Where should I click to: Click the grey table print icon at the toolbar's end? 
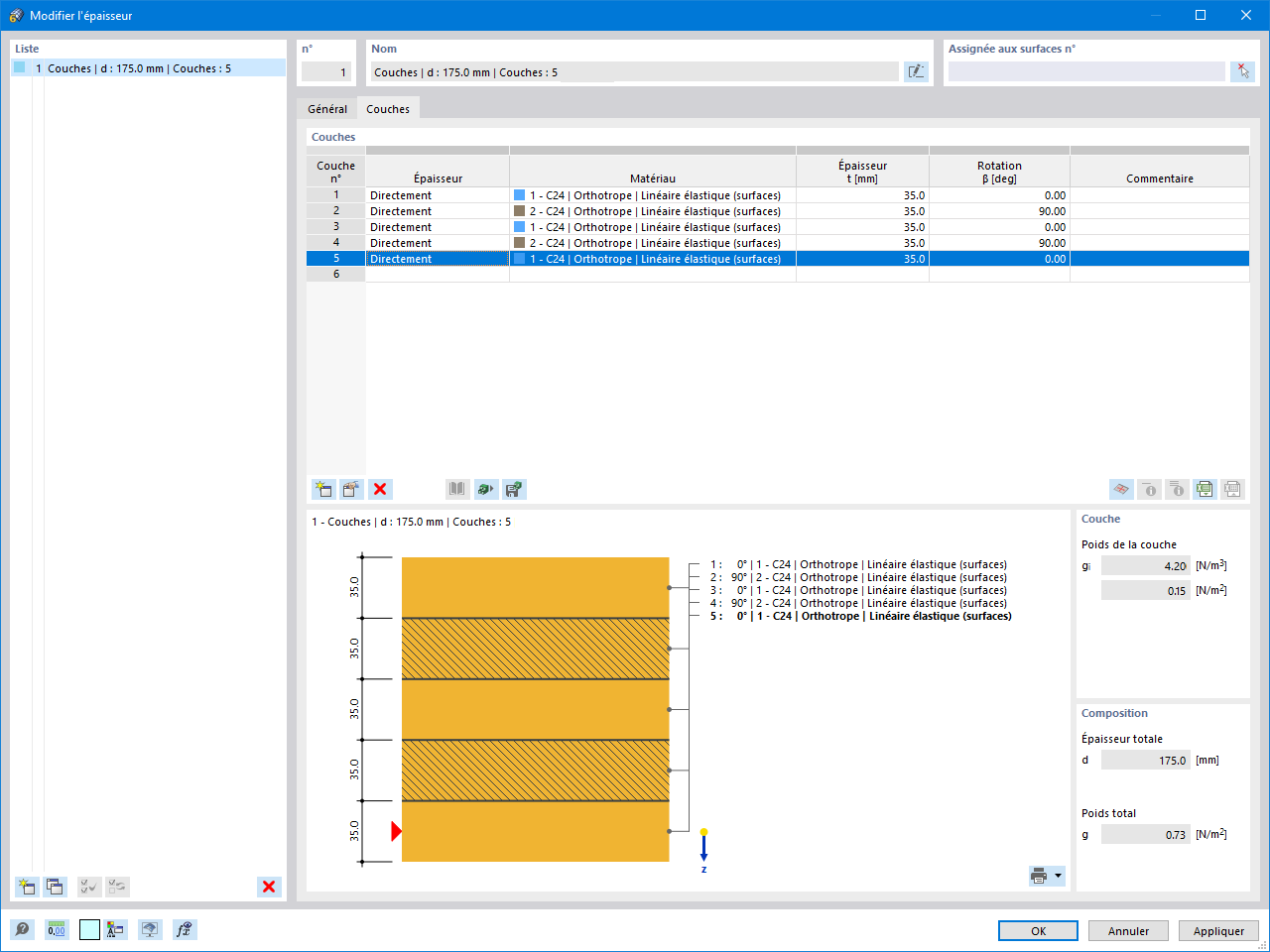(1232, 489)
